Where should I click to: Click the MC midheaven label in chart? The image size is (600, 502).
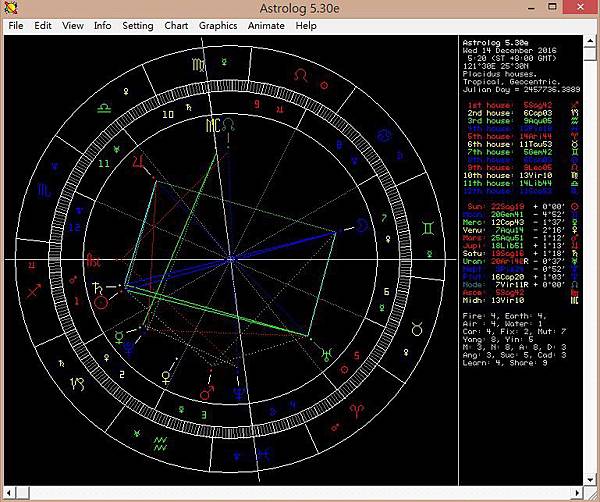[213, 125]
